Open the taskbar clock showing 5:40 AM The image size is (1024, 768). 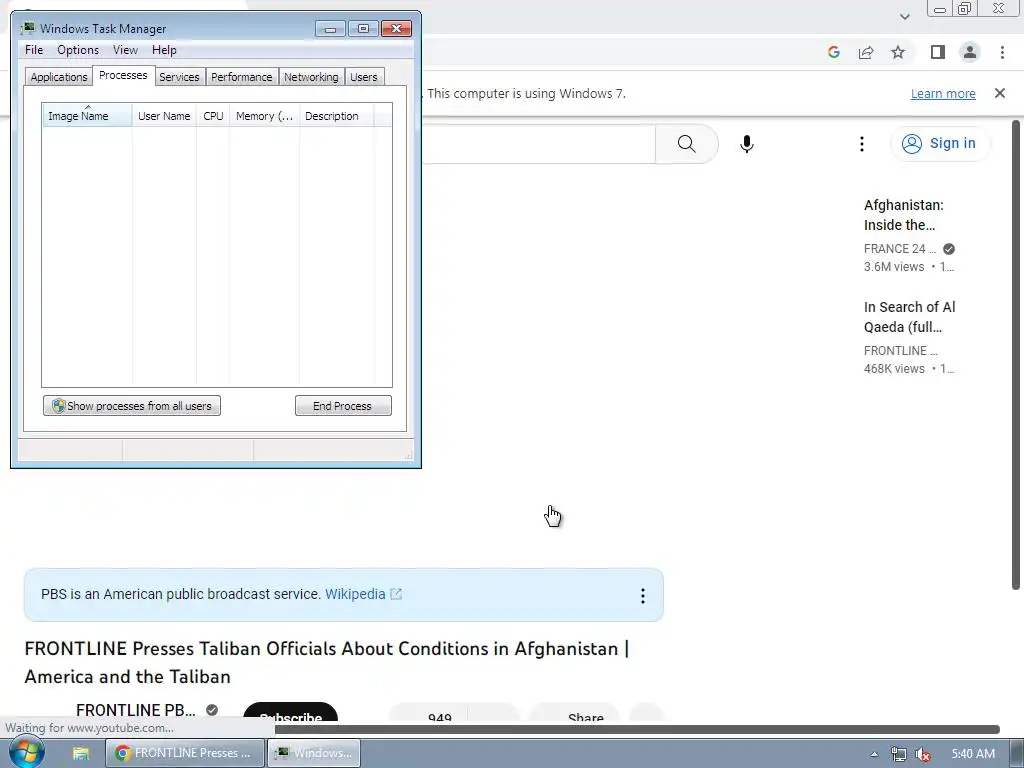pyautogui.click(x=973, y=754)
